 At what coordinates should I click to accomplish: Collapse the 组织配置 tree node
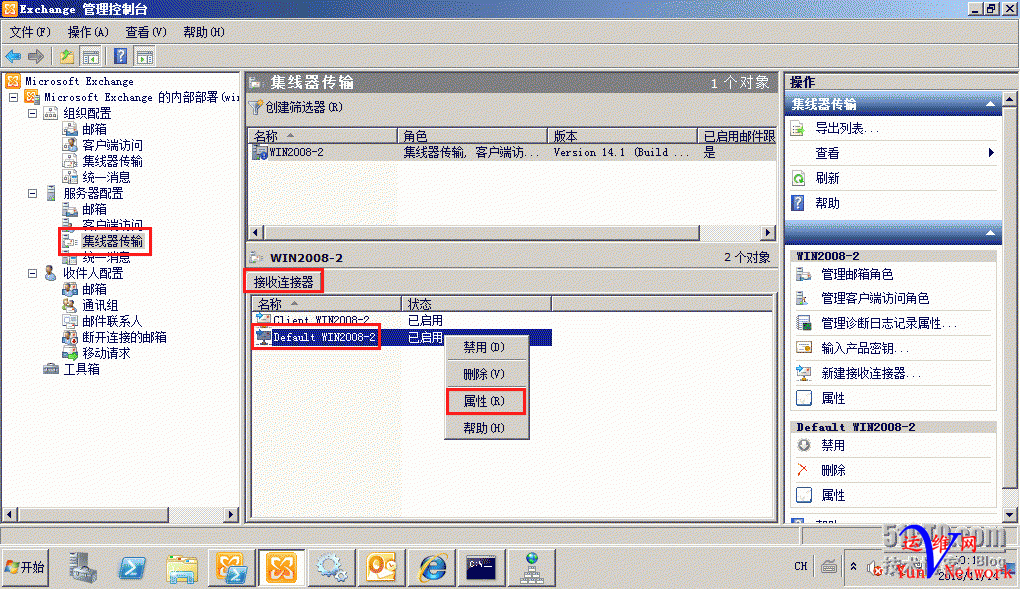[x=33, y=113]
